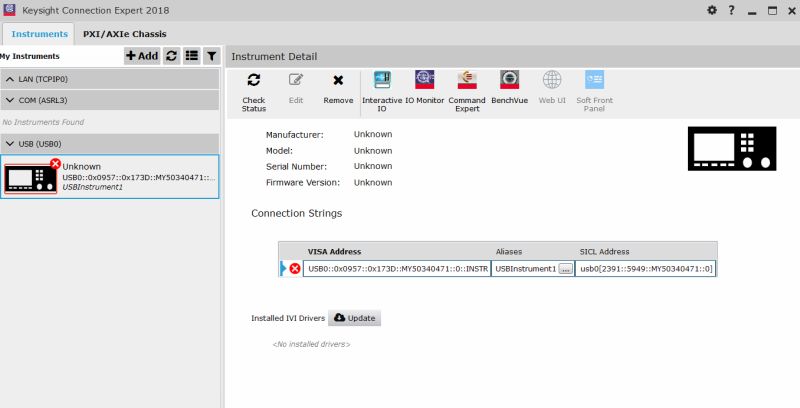Screen dimensions: 800x408
Task: Click the rescan refresh icon beside Add
Action: pos(171,56)
